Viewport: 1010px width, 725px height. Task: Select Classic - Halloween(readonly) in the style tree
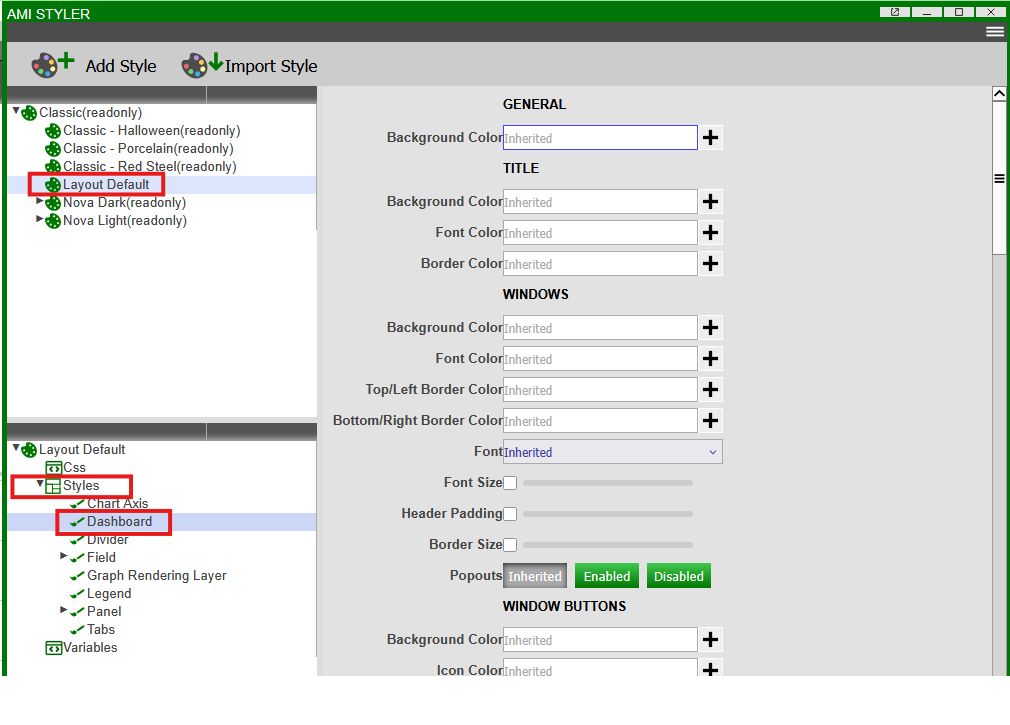pos(151,131)
